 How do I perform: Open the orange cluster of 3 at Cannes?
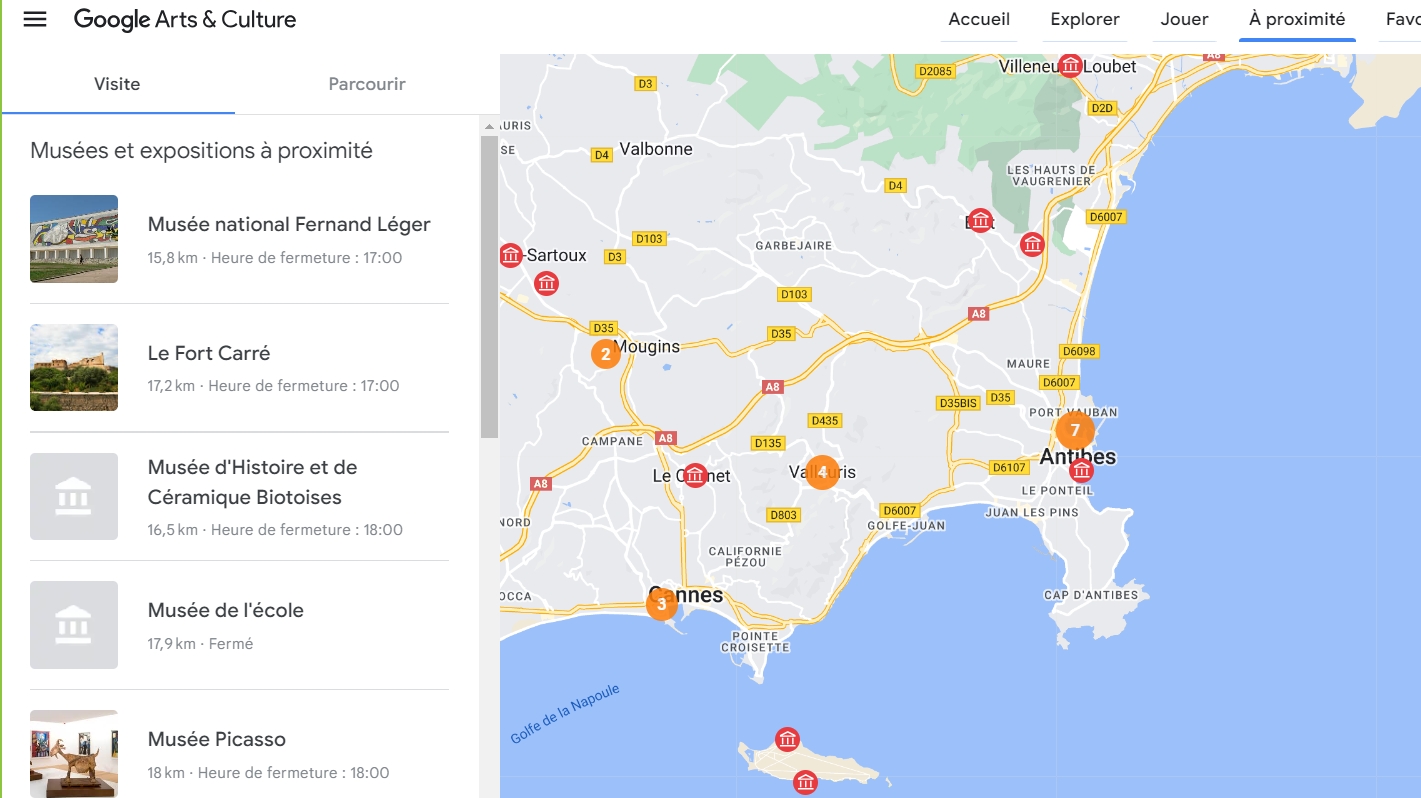(661, 604)
